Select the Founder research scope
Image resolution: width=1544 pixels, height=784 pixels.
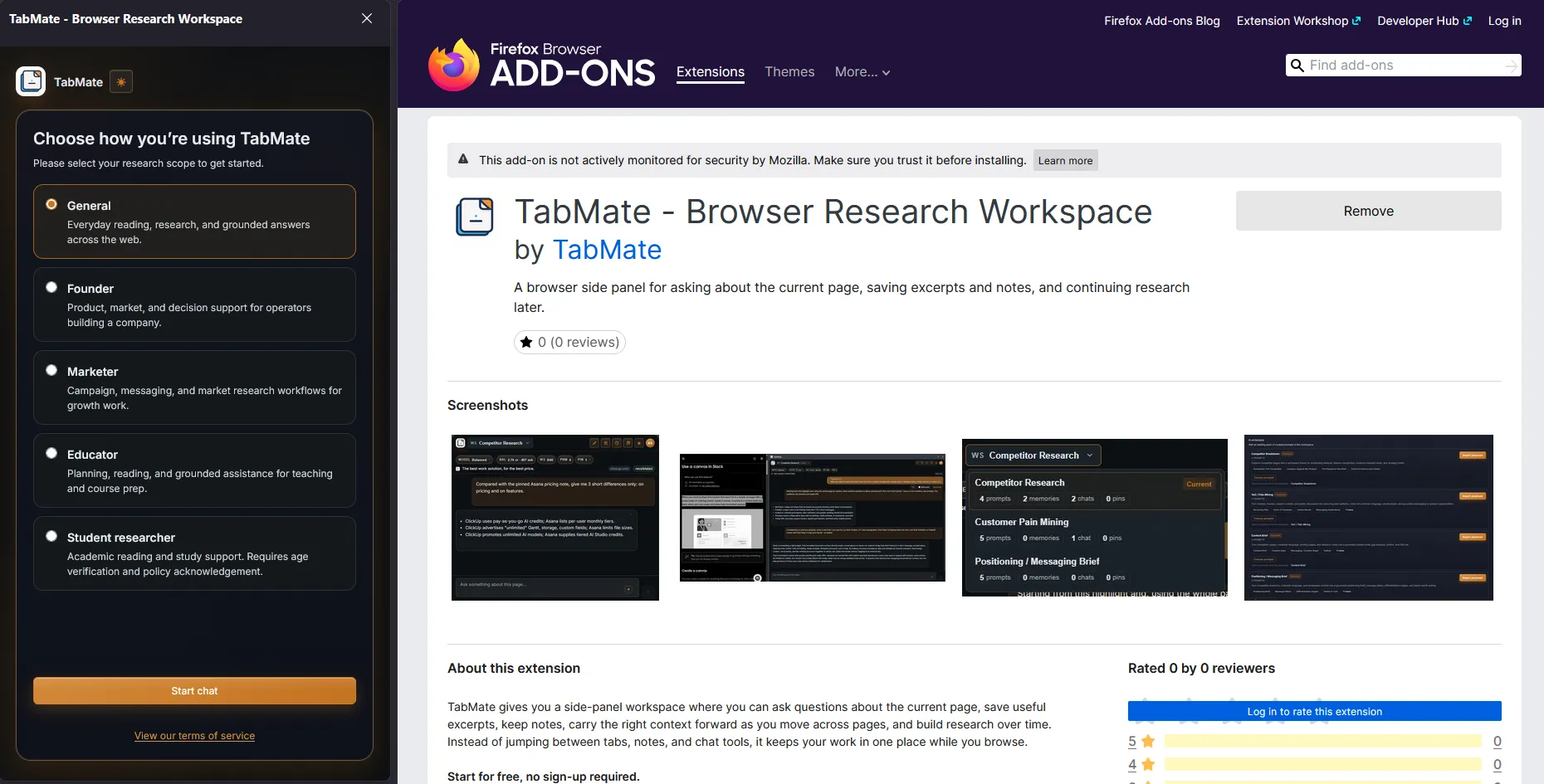click(x=194, y=304)
